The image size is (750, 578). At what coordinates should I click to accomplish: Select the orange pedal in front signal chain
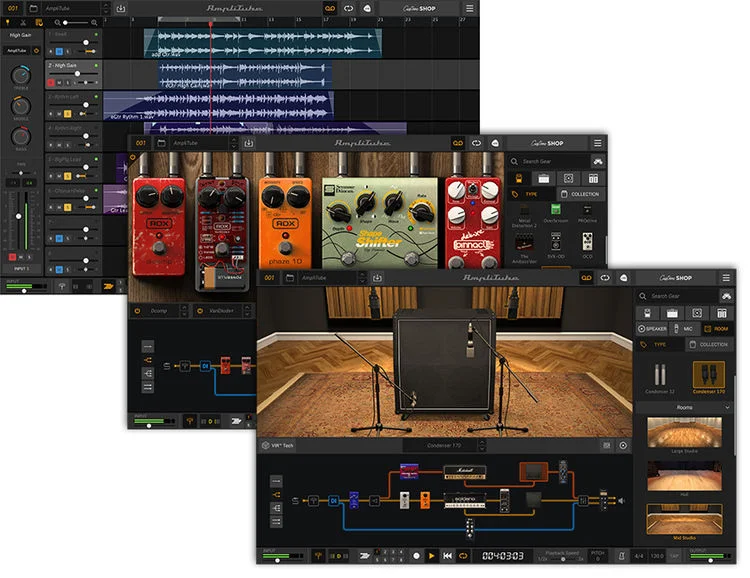(425, 500)
